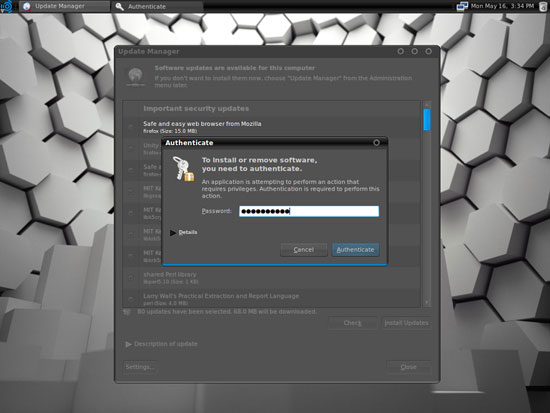Click the 80 updates have been selected status text
This screenshot has width=550, height=413.
(x=227, y=312)
